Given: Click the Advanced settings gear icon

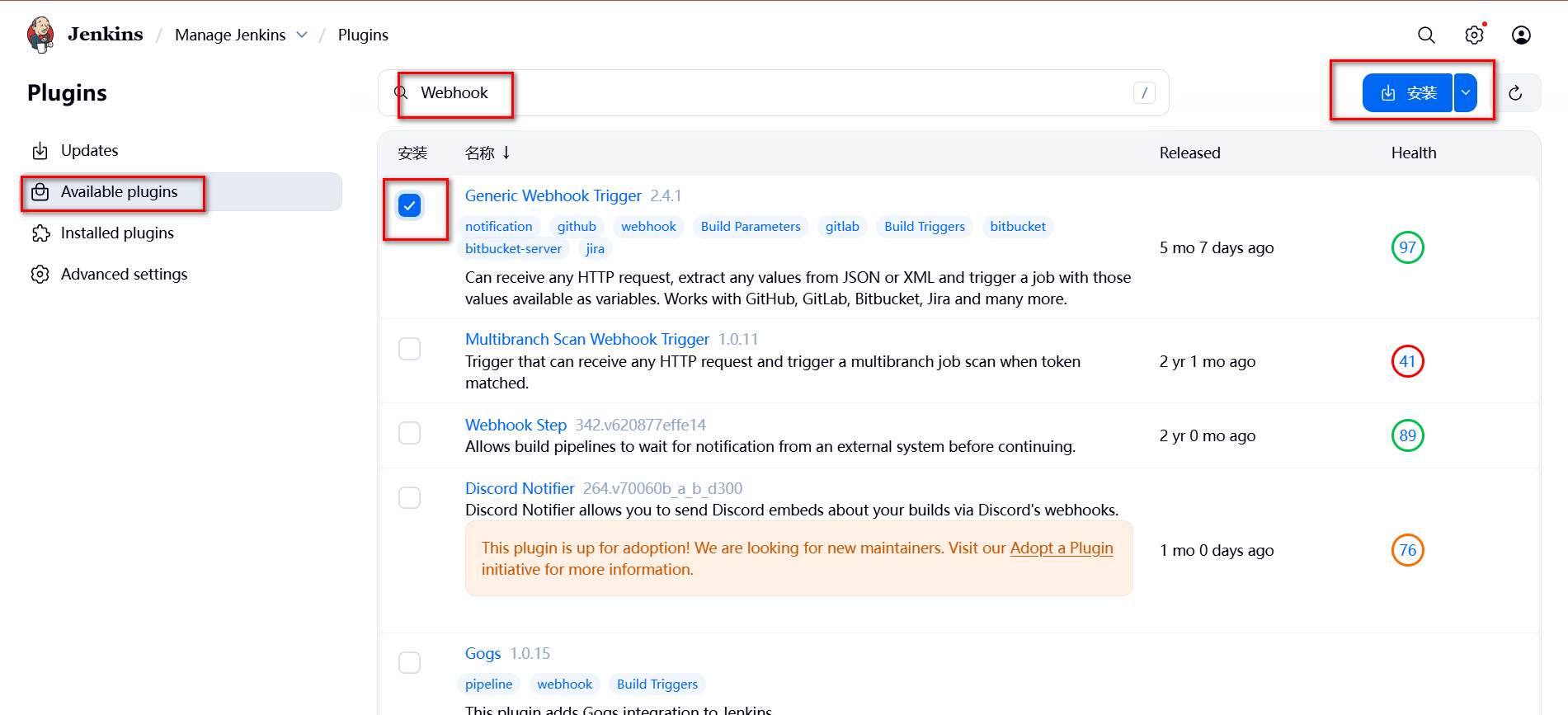Looking at the screenshot, I should pos(40,275).
